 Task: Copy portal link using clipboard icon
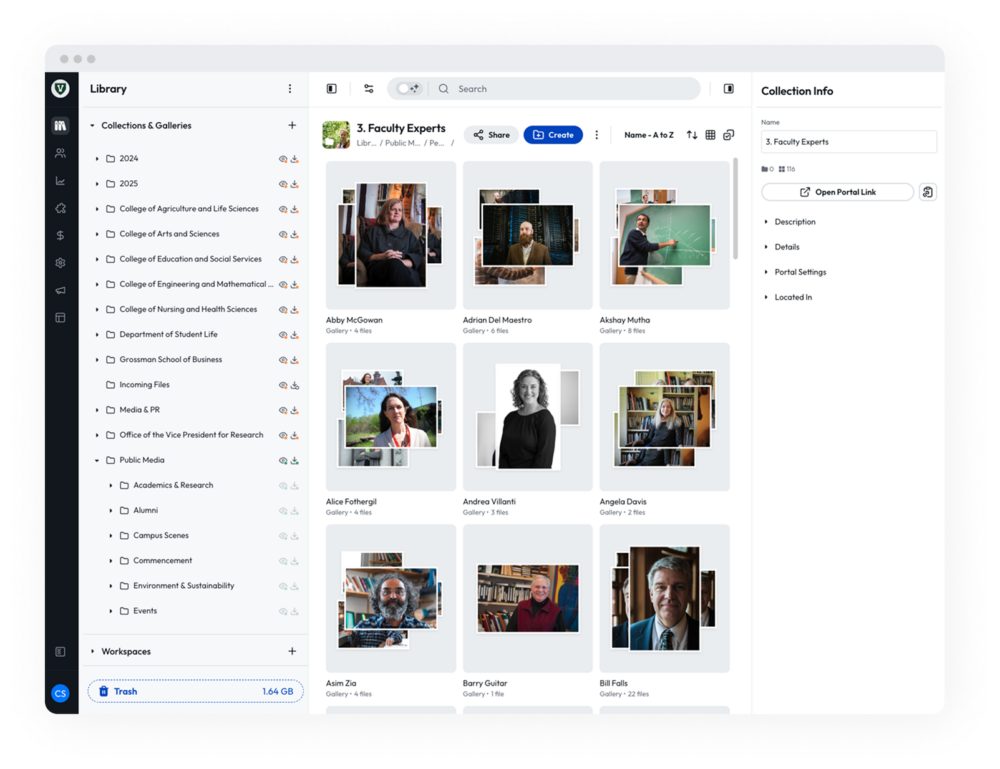(x=927, y=192)
